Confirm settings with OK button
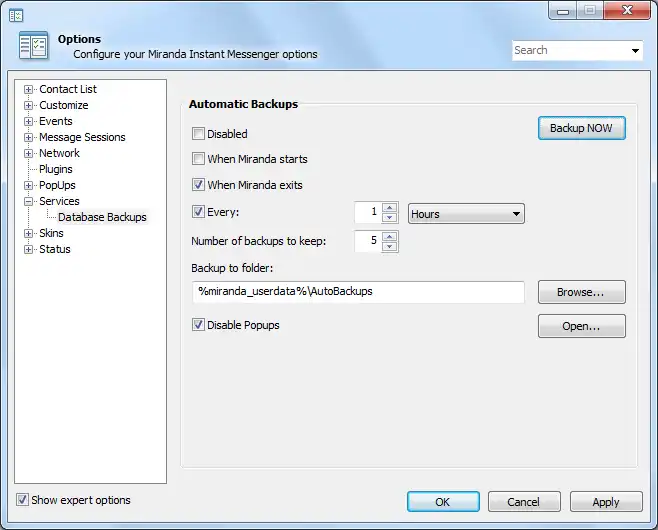 443,502
